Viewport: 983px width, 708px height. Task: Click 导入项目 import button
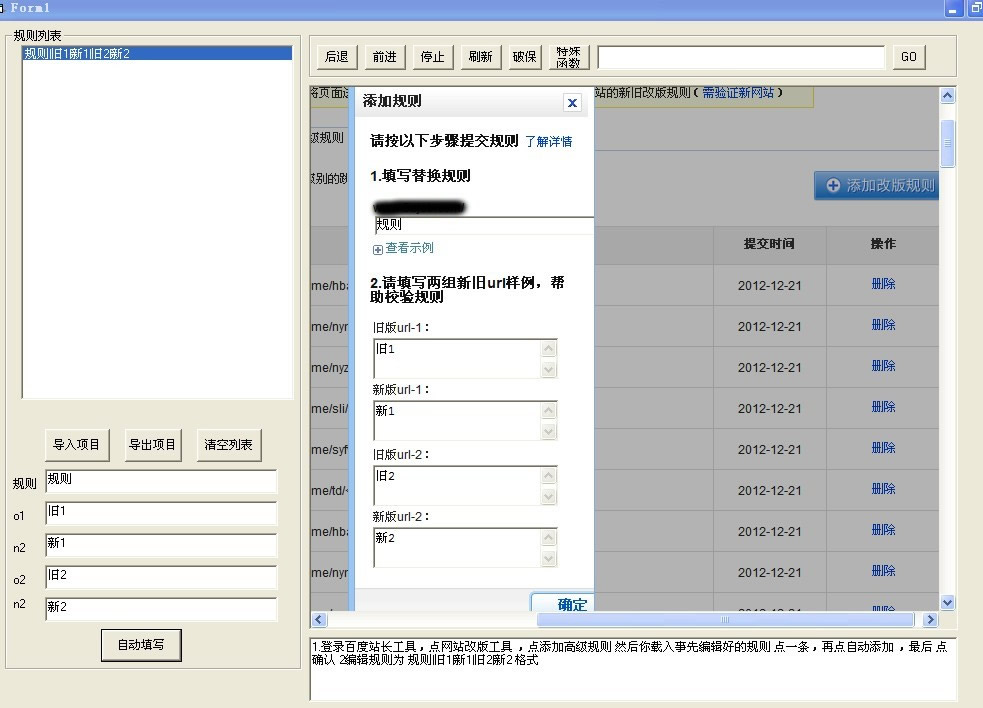[x=77, y=445]
